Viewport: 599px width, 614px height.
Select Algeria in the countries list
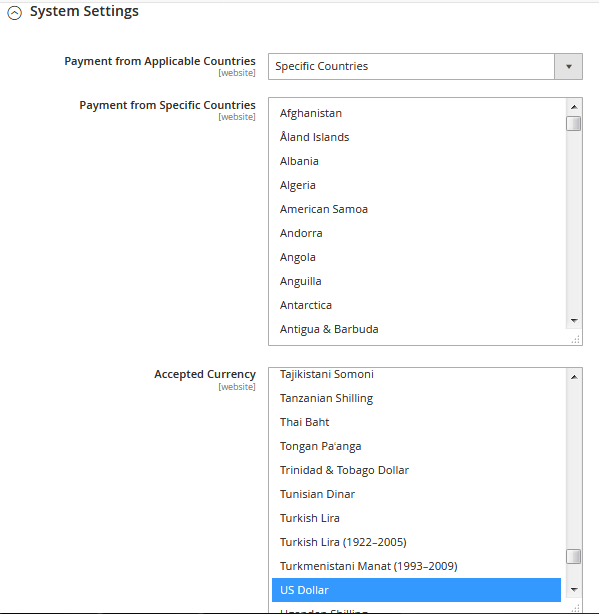[x=417, y=185]
